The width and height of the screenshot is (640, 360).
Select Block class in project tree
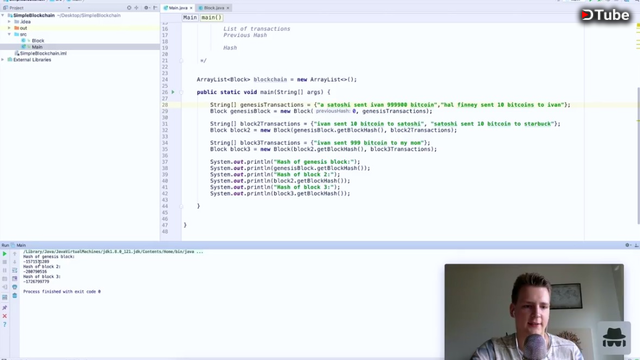[38, 41]
